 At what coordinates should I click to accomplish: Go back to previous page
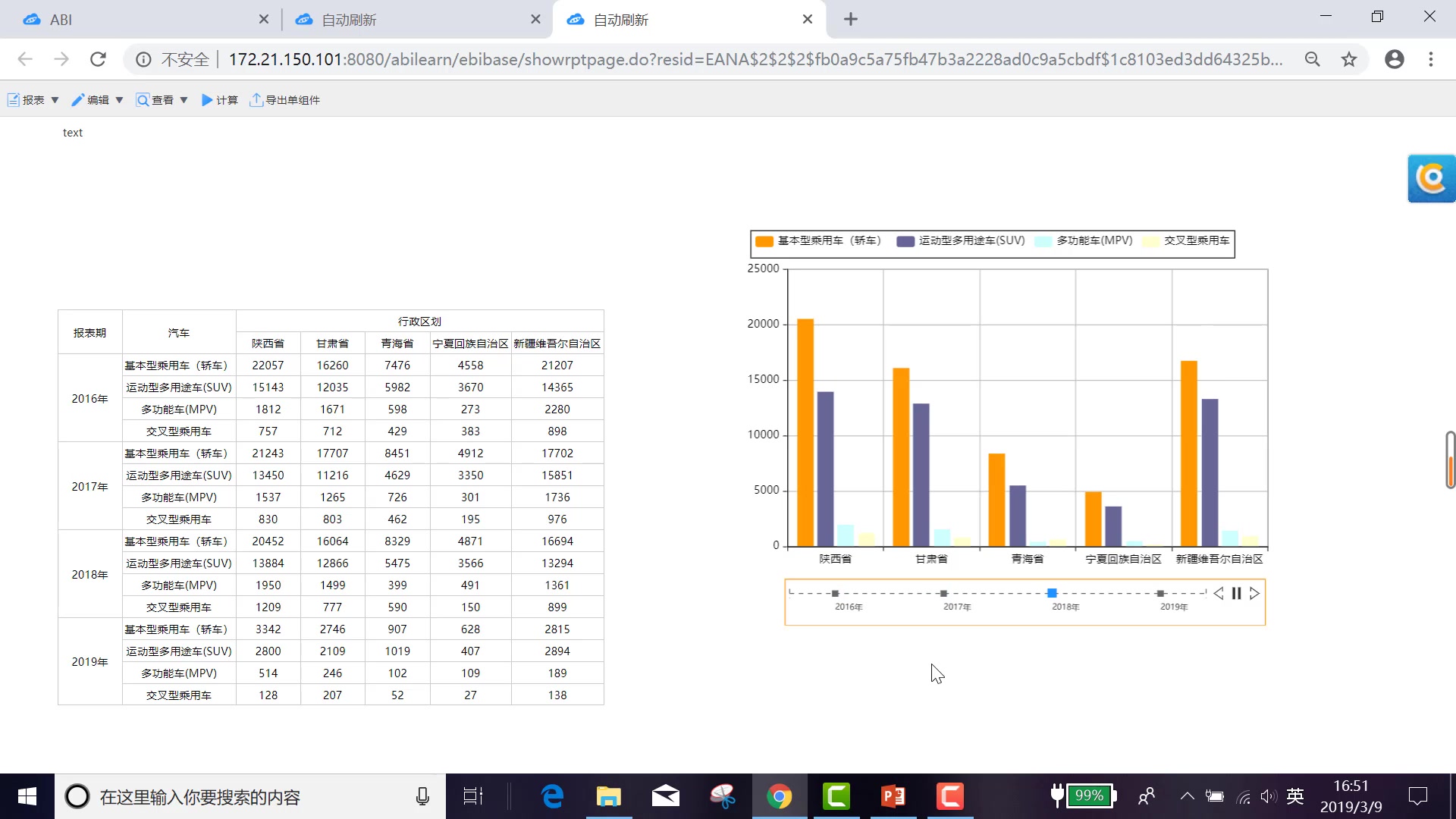coord(25,59)
